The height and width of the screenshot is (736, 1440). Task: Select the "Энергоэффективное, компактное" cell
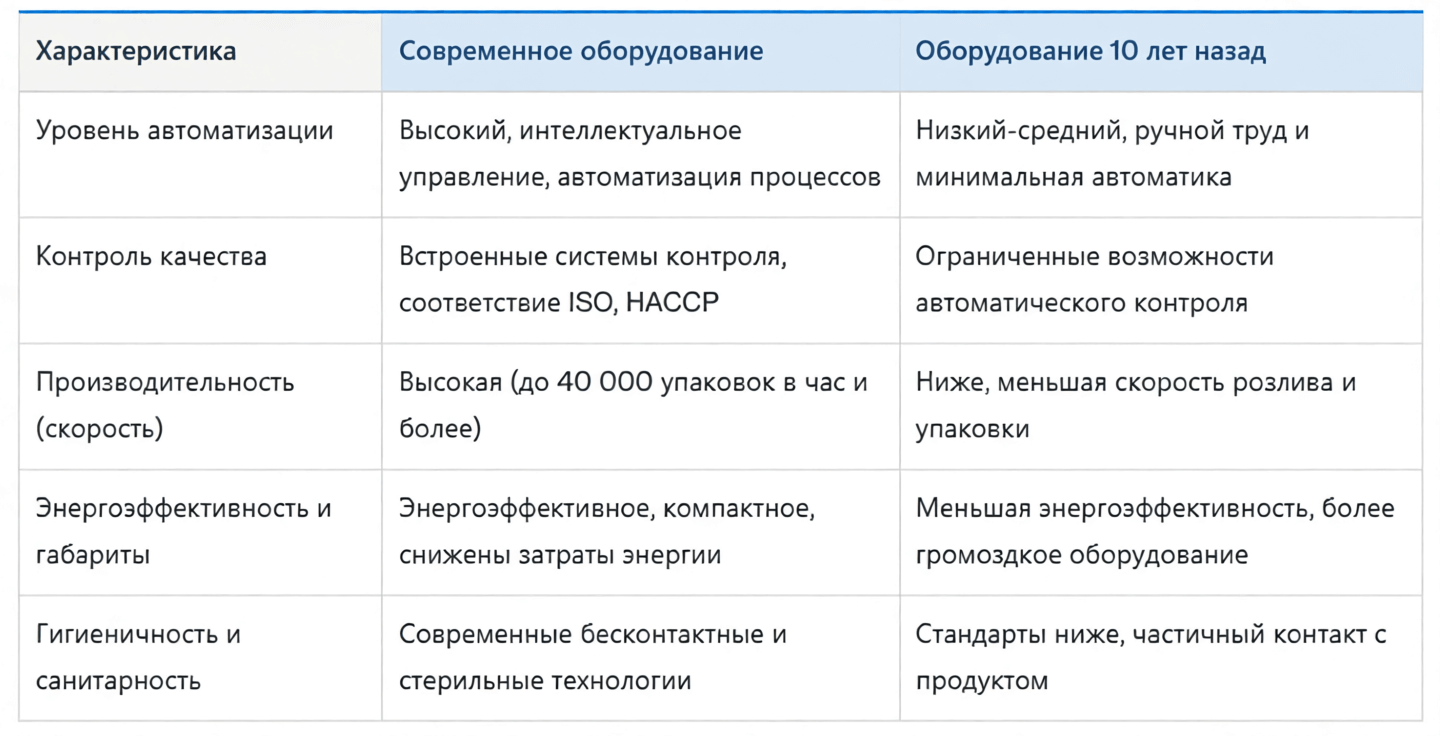[x=606, y=531]
